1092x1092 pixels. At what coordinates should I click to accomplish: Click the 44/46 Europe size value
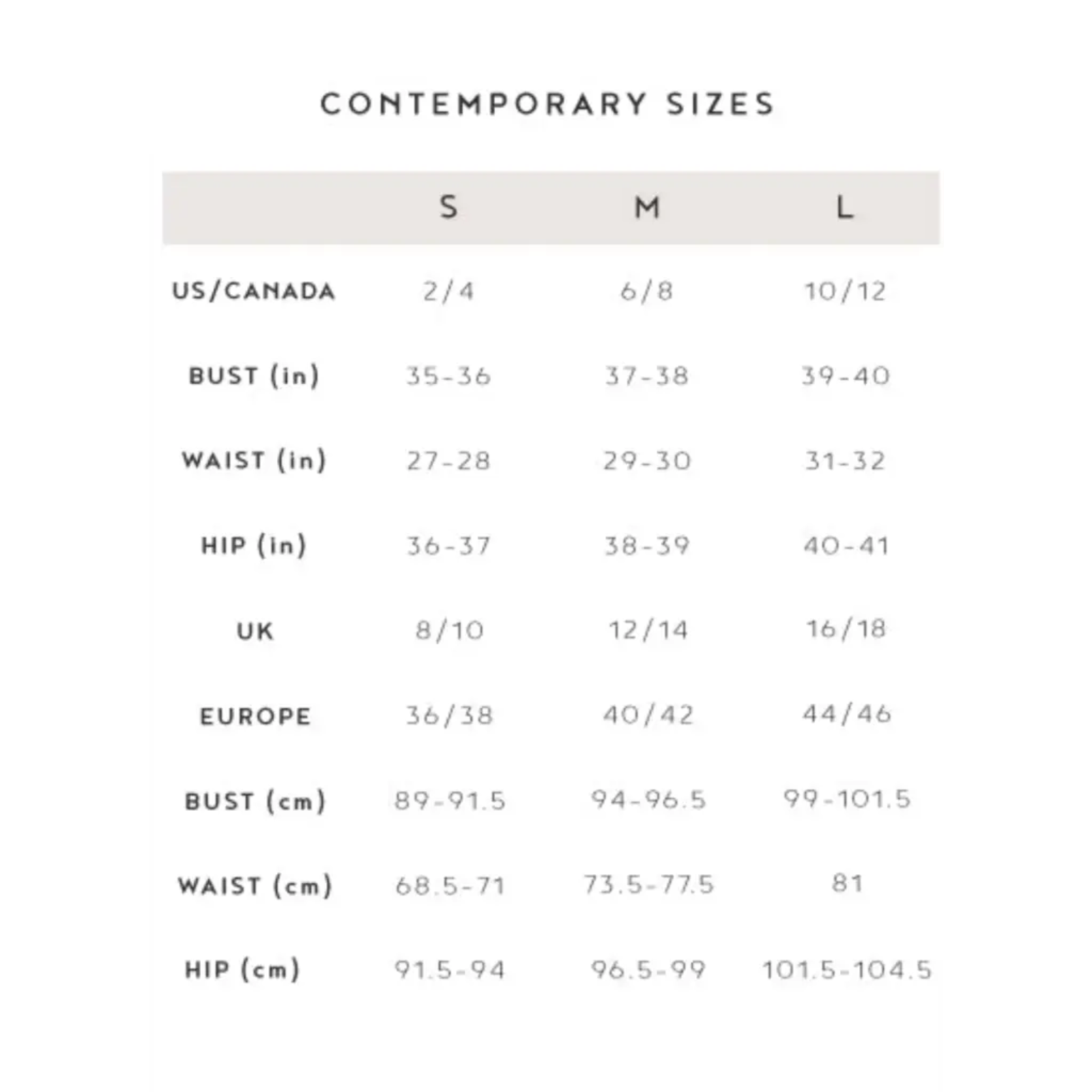pos(846,715)
